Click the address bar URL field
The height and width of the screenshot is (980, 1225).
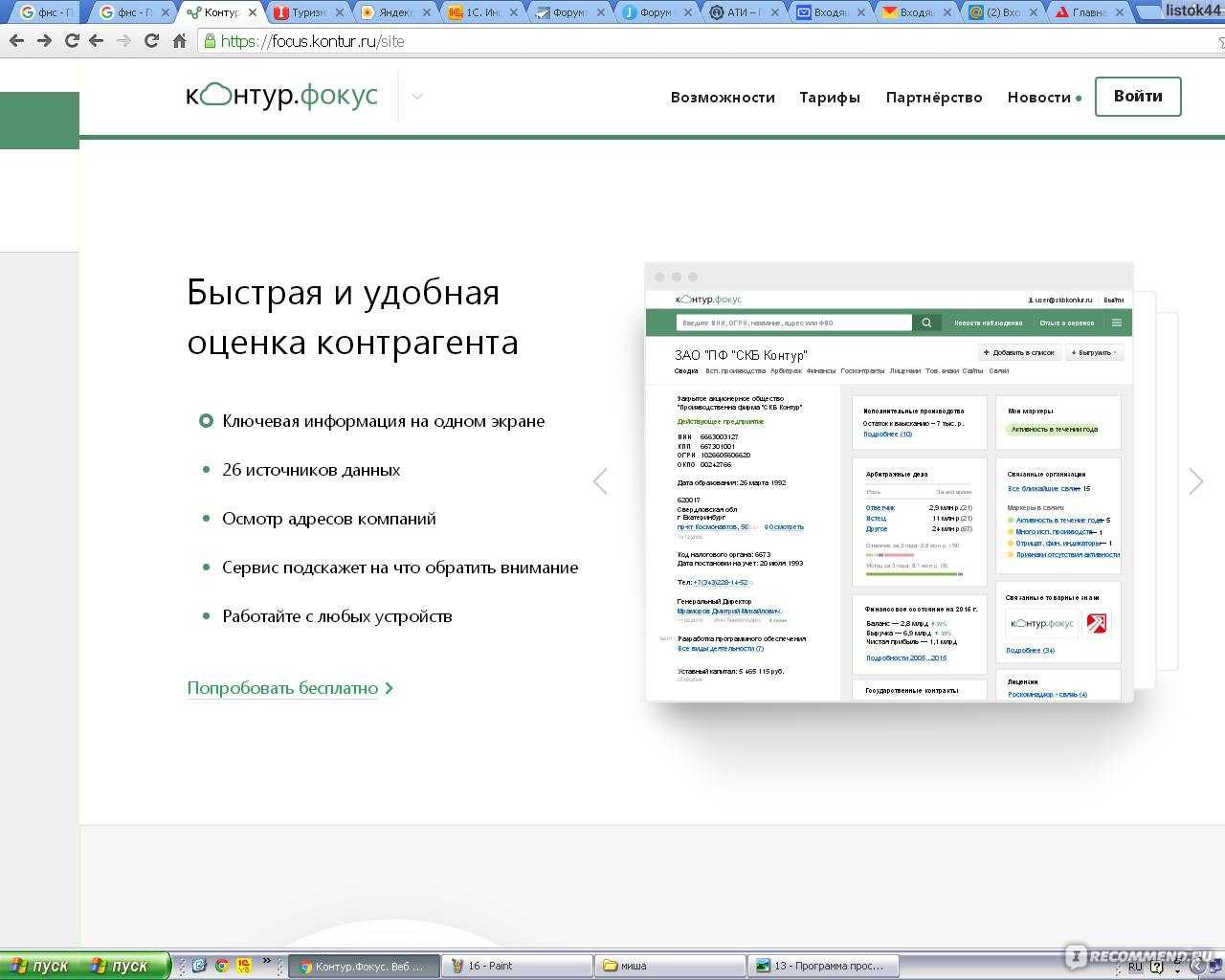tap(708, 41)
